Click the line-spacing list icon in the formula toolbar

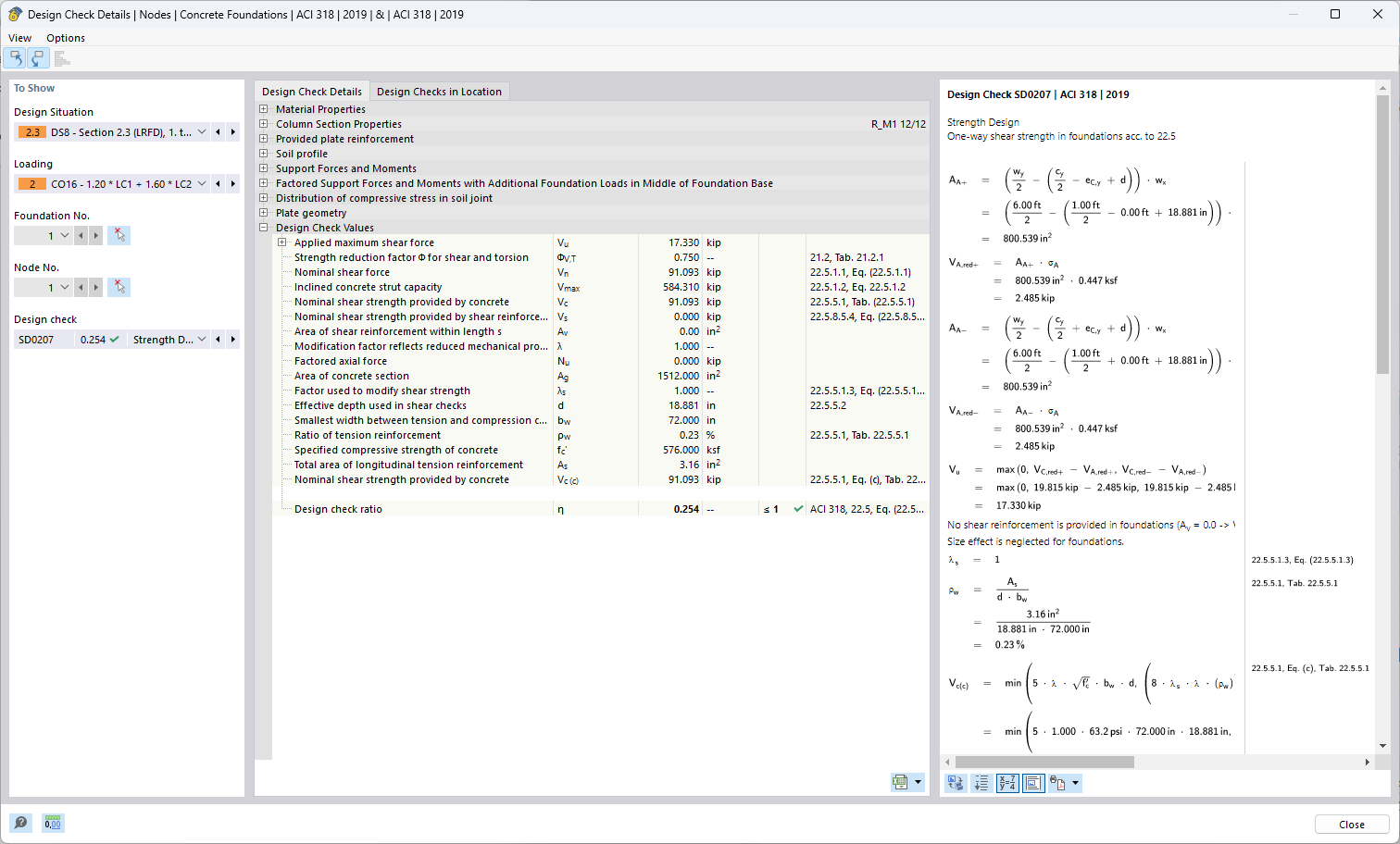tap(981, 783)
